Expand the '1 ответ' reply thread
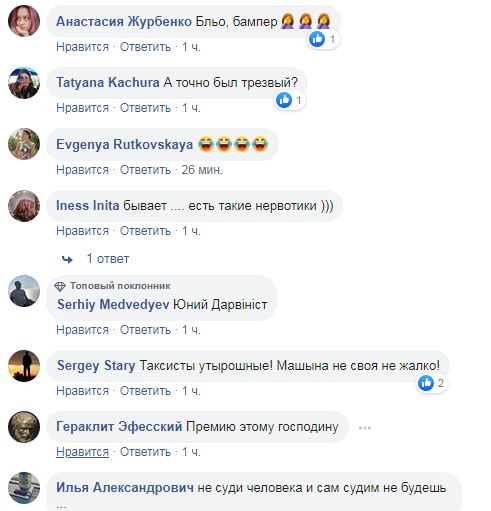Viewport: 491px width, 511px height. 108,259
